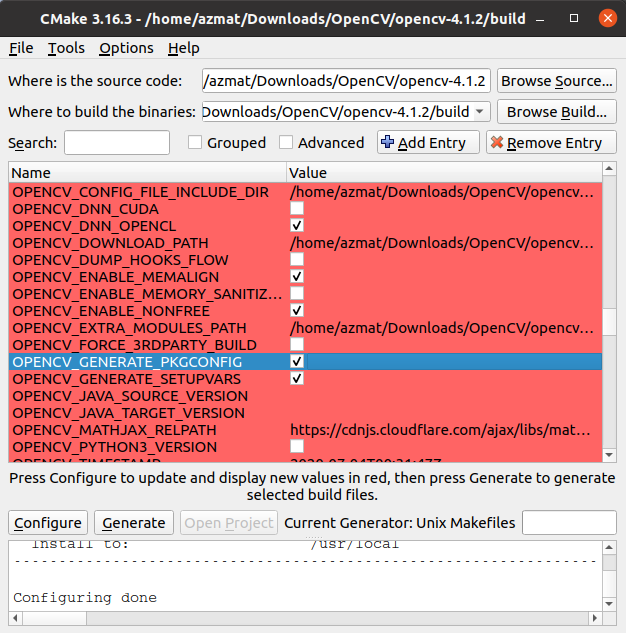Image resolution: width=626 pixels, height=633 pixels.
Task: Open the Options menu
Action: point(126,48)
